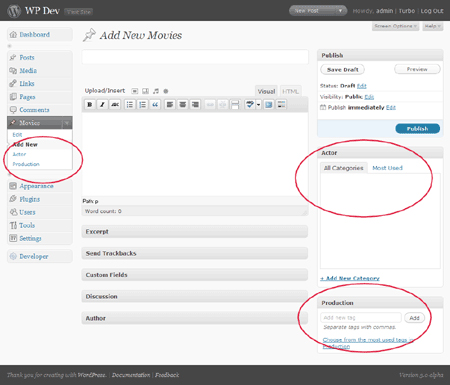Click the Preview button
This screenshot has width=450, height=385.
pyautogui.click(x=417, y=69)
